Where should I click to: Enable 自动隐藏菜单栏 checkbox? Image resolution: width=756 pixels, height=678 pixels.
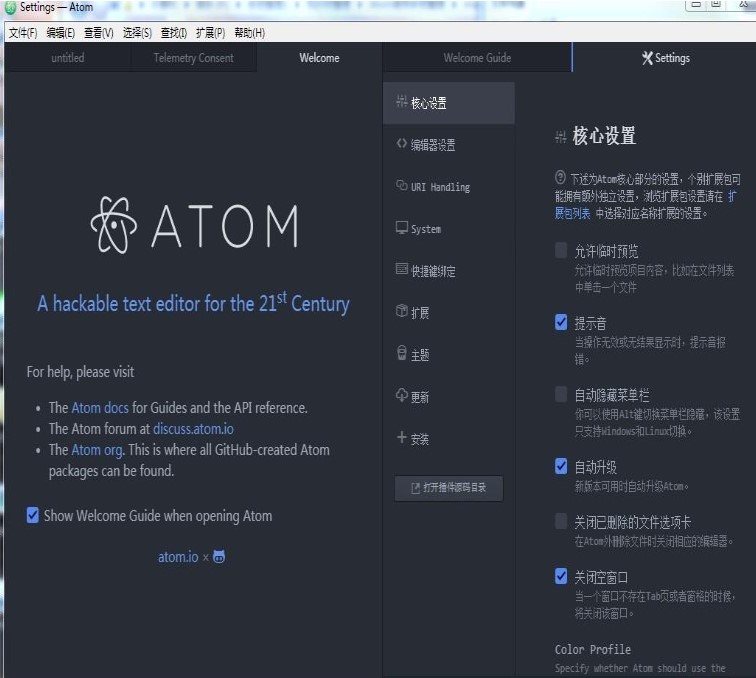561,394
